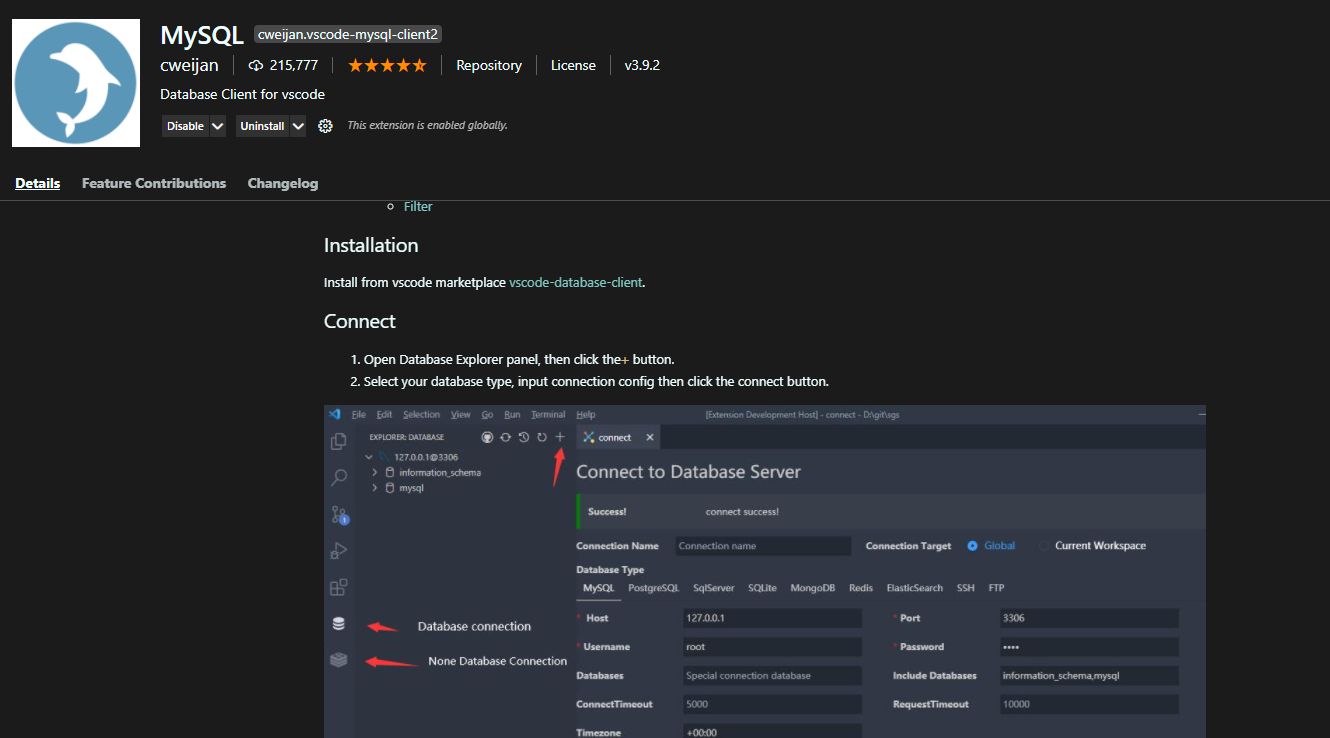This screenshot has width=1330, height=738.
Task: Click the VS Code logo in embedded screenshot
Action: pyautogui.click(x=335, y=414)
